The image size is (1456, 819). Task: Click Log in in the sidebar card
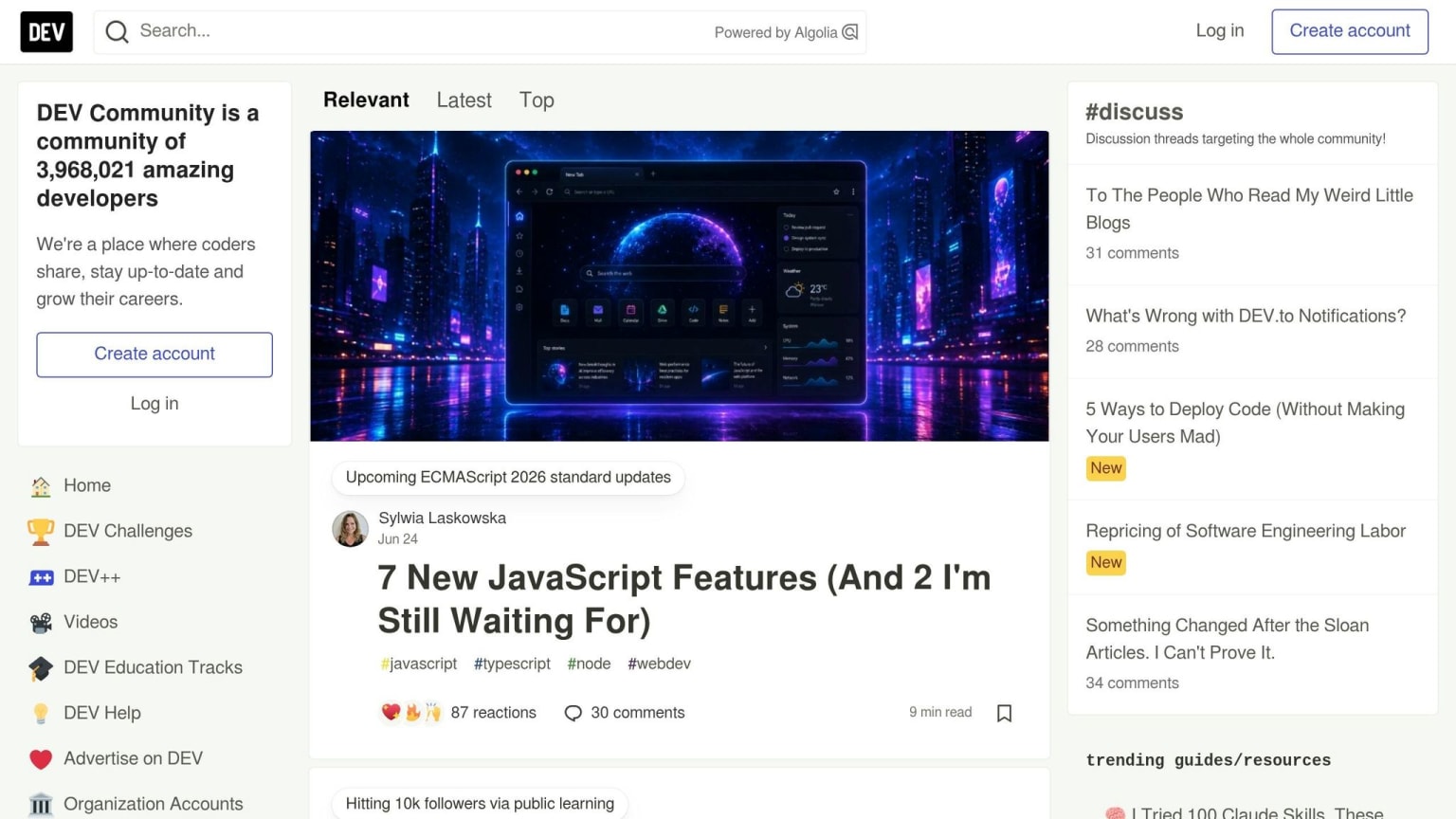[155, 404]
